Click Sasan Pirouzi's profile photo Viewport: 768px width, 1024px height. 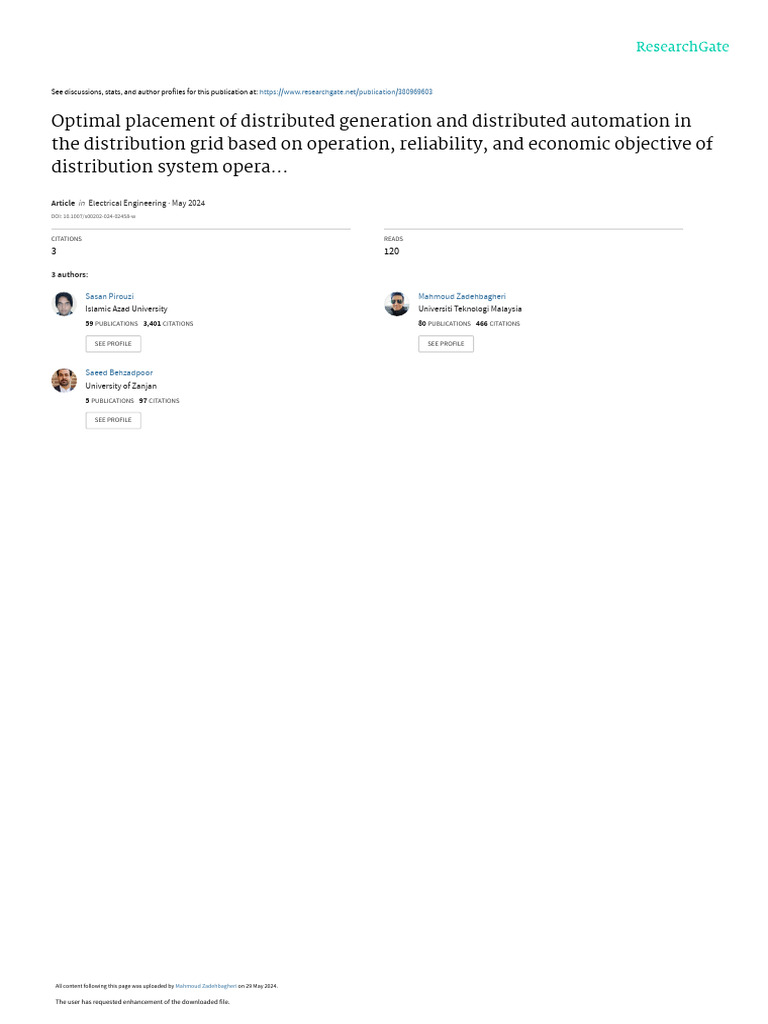pos(64,304)
